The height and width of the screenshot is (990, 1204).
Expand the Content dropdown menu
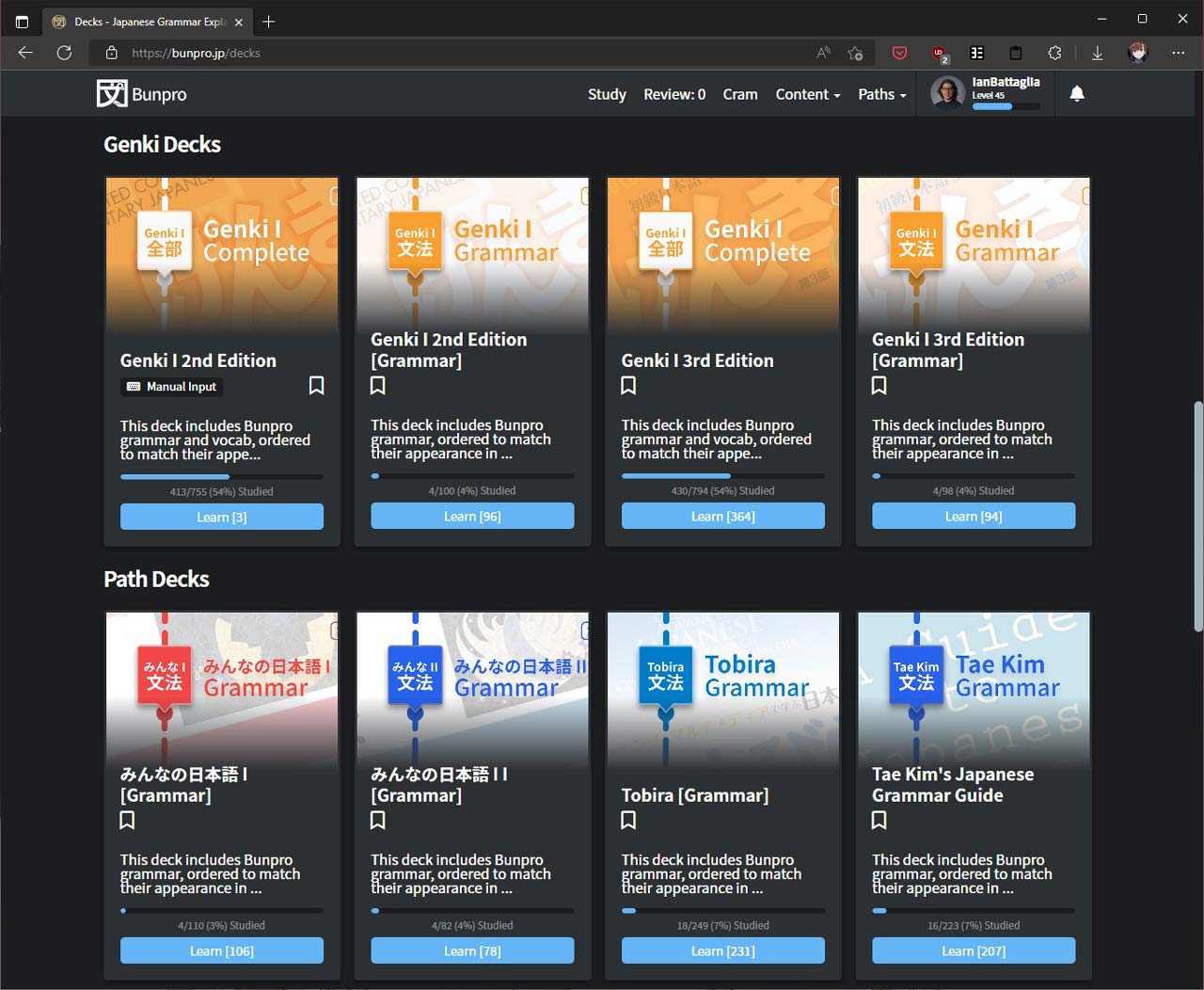pos(808,94)
